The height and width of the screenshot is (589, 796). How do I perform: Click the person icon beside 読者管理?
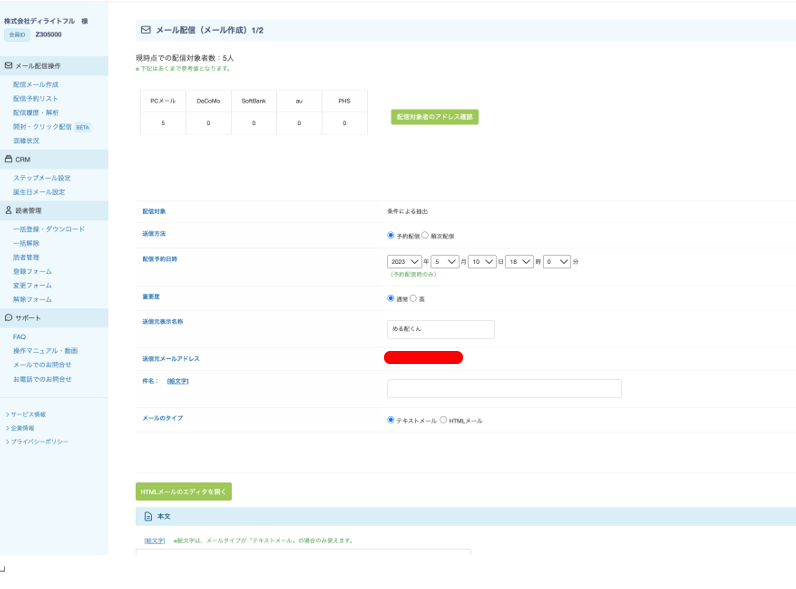(x=9, y=210)
